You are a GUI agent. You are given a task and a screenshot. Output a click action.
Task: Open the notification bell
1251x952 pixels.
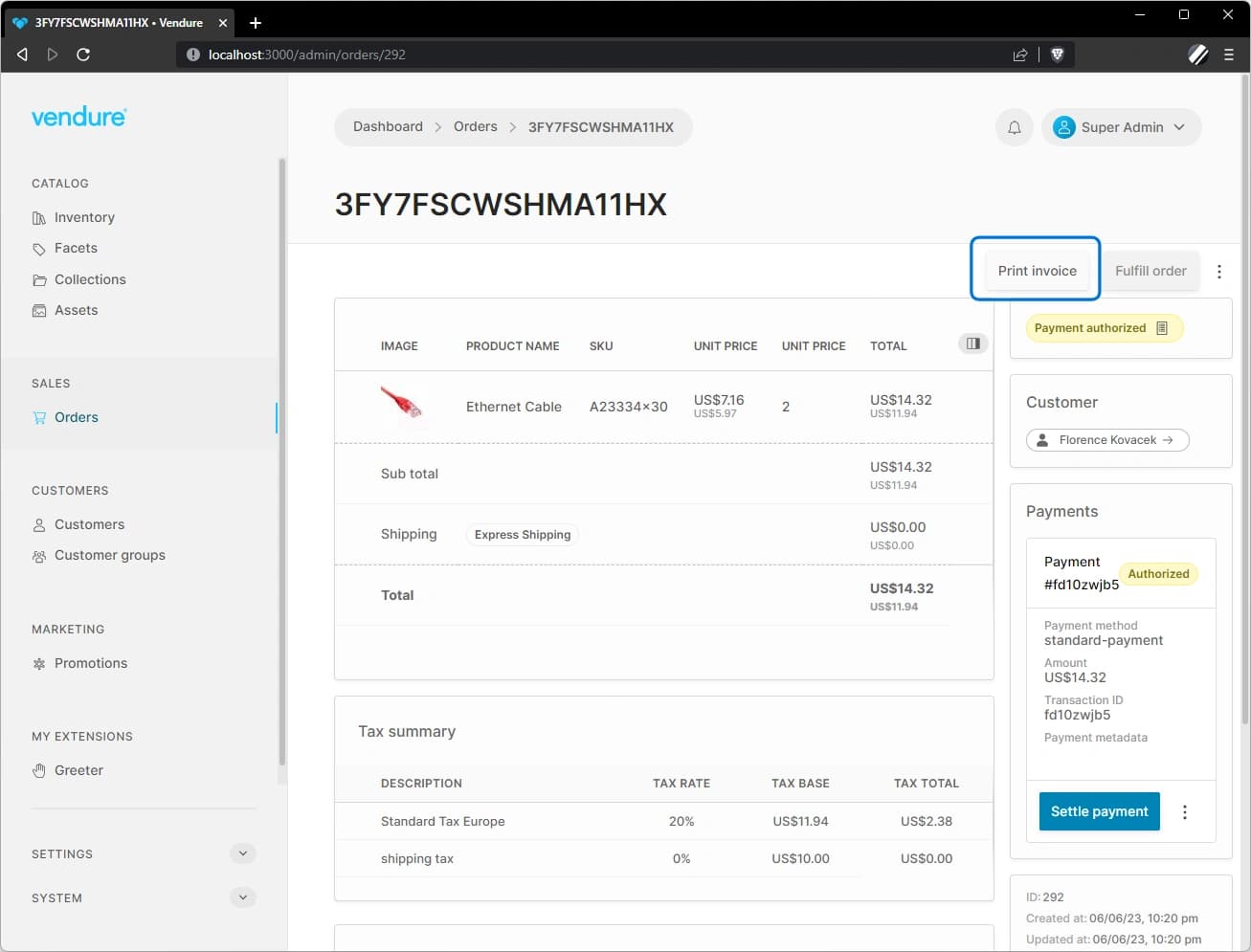click(1014, 126)
